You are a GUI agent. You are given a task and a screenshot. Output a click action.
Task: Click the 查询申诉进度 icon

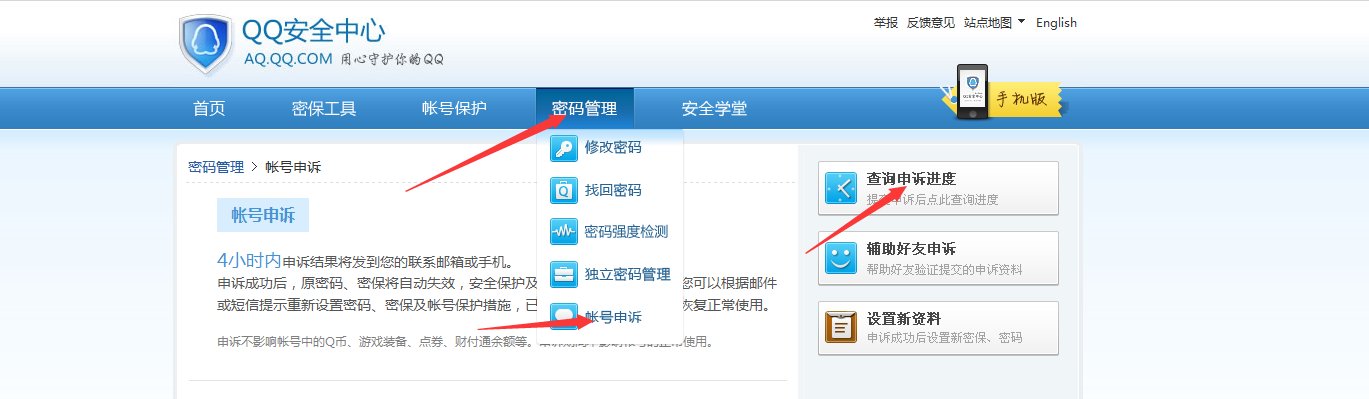(841, 188)
